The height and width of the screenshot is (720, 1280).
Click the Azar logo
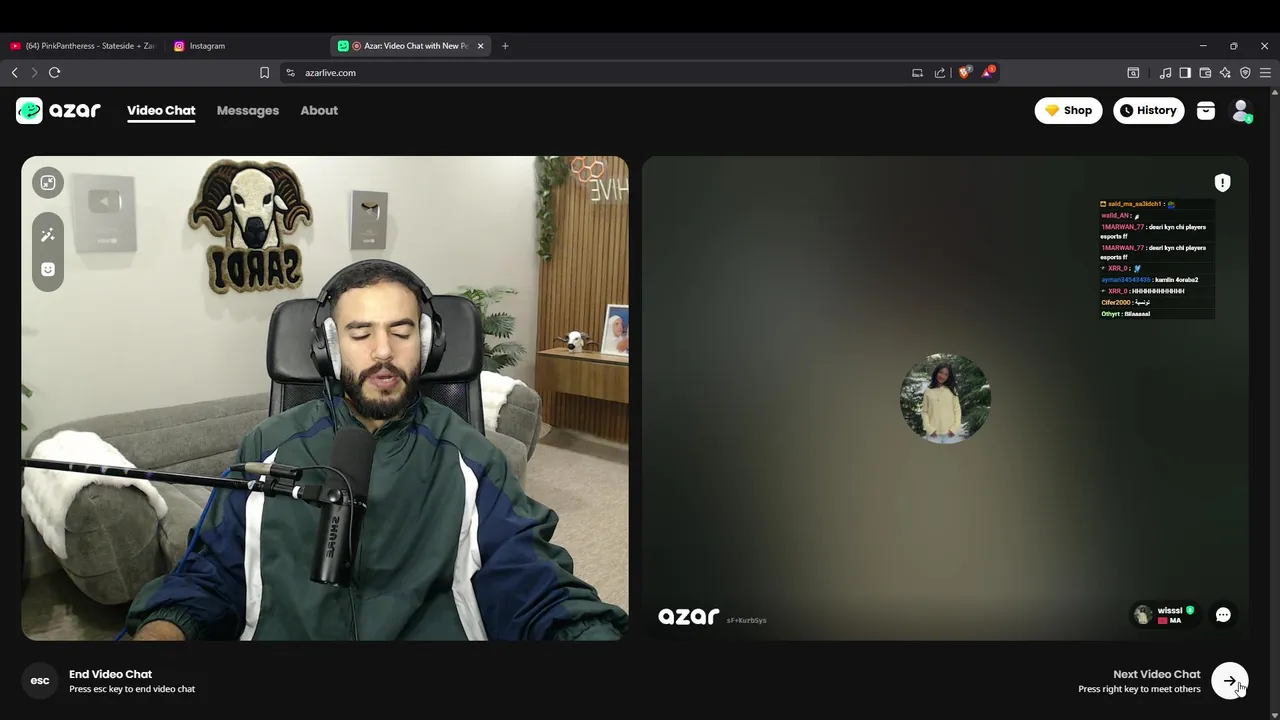pos(58,110)
